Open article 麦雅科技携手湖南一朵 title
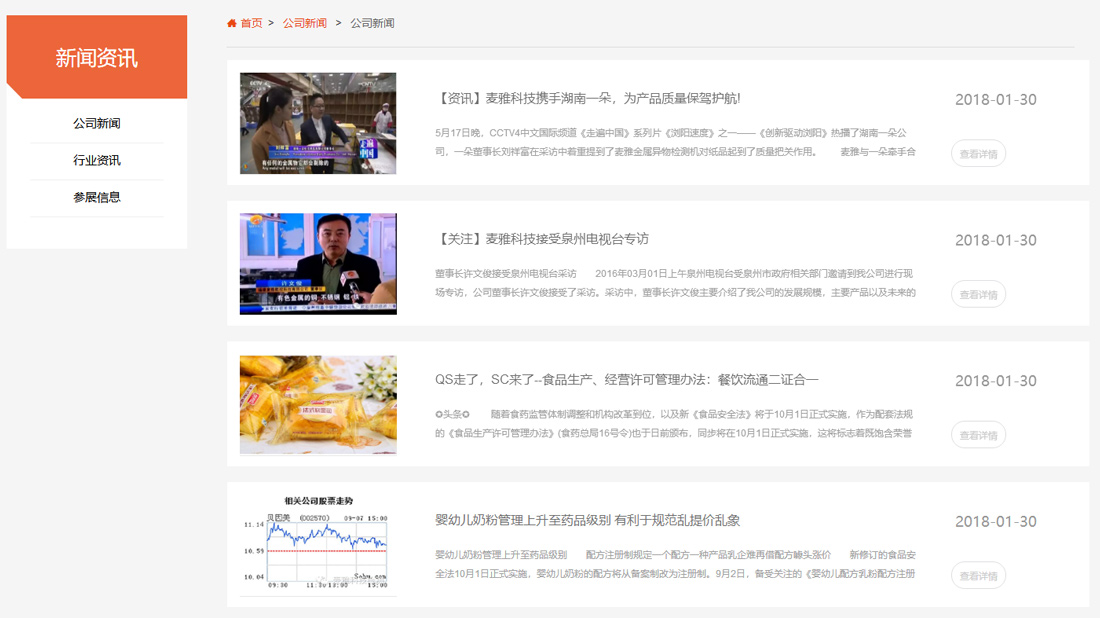The height and width of the screenshot is (618, 1100). point(588,99)
